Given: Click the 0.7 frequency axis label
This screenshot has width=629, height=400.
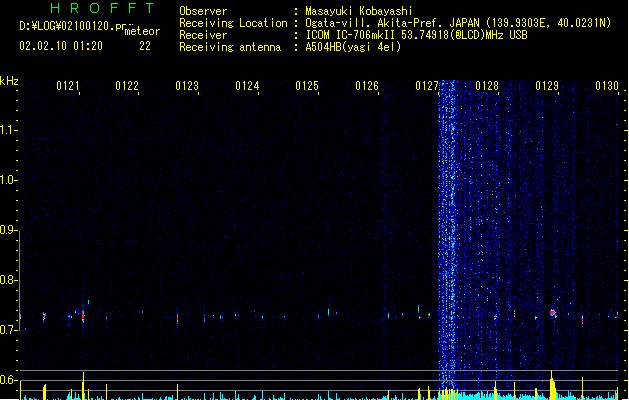Looking at the screenshot, I should [7, 330].
